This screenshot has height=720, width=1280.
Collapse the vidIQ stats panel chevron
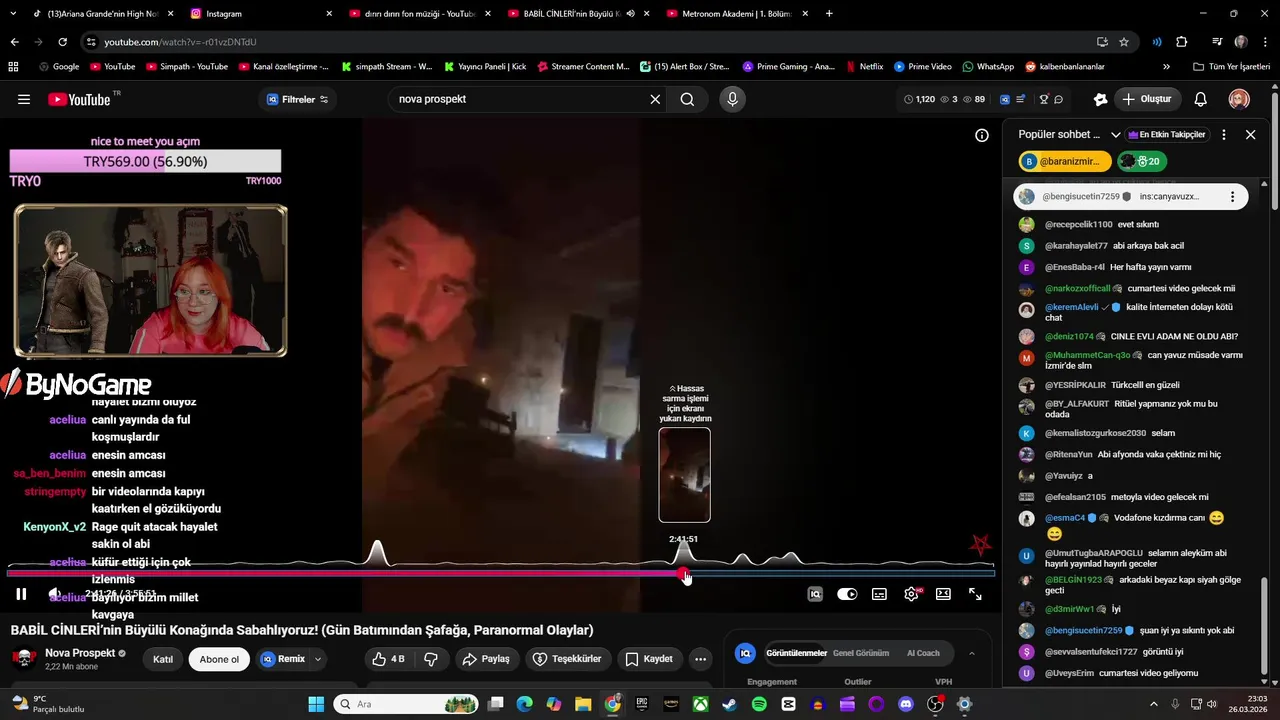971,653
